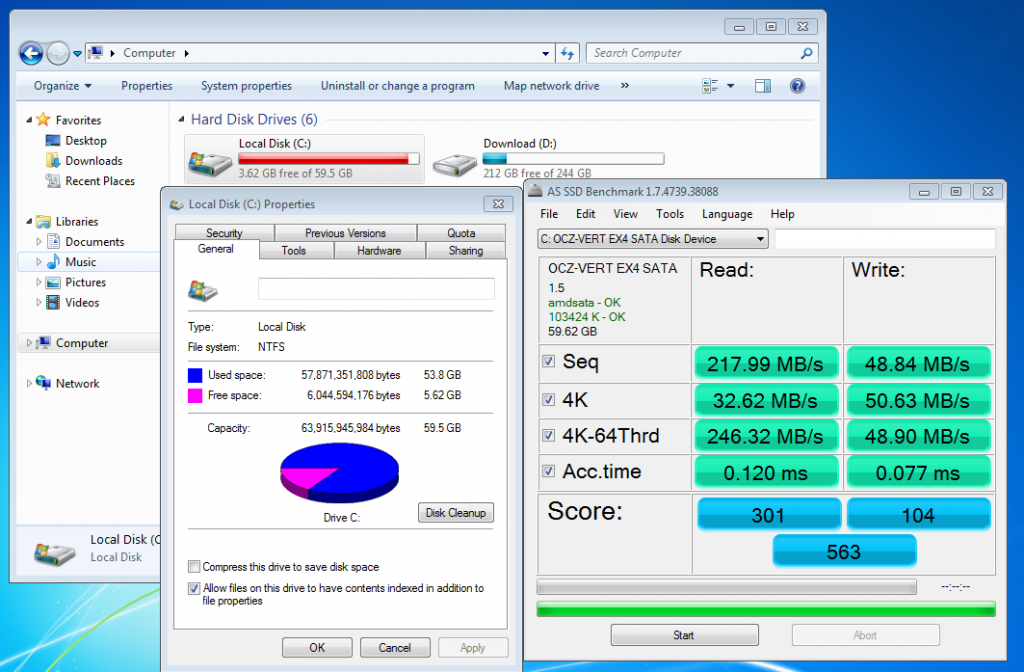The height and width of the screenshot is (672, 1024).
Task: Expand the Documents library tree node
Action: [x=39, y=242]
